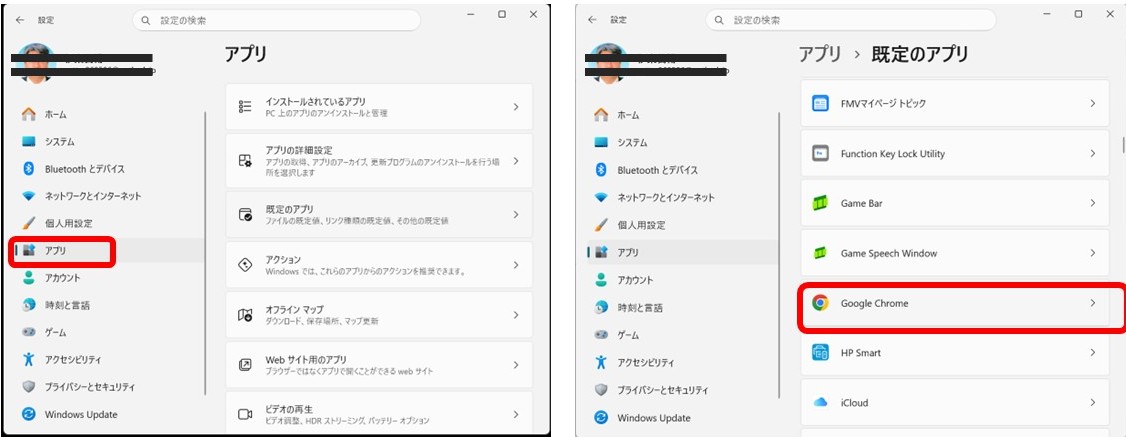Click the Game Bar app icon
The width and height of the screenshot is (1126, 437).
[x=820, y=203]
